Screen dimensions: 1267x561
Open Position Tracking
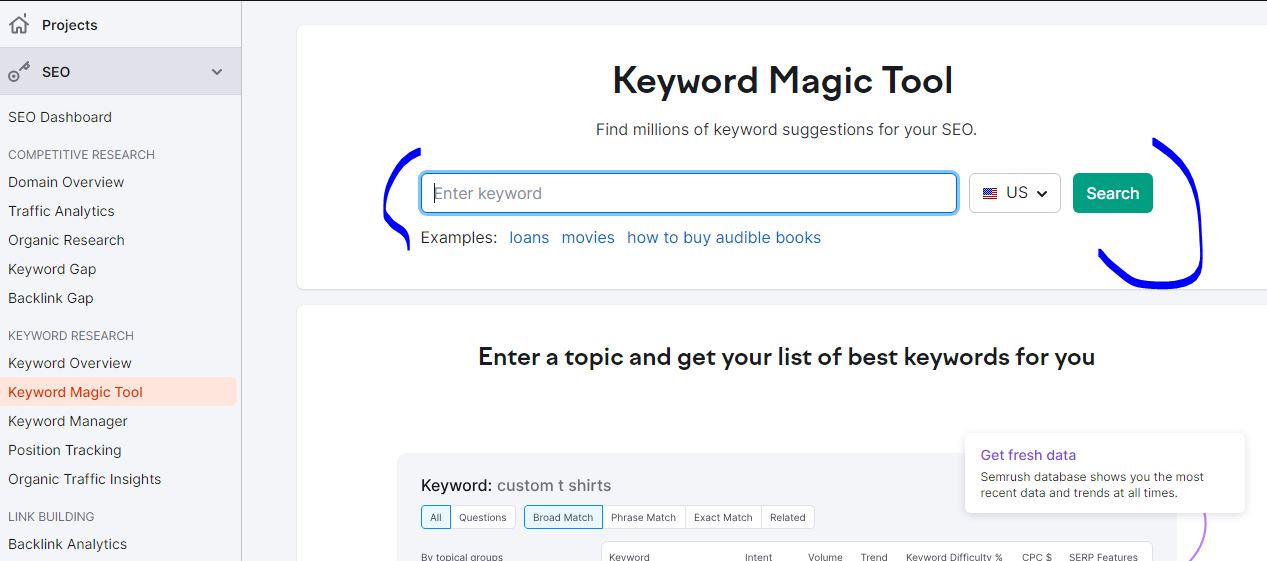pyautogui.click(x=65, y=450)
